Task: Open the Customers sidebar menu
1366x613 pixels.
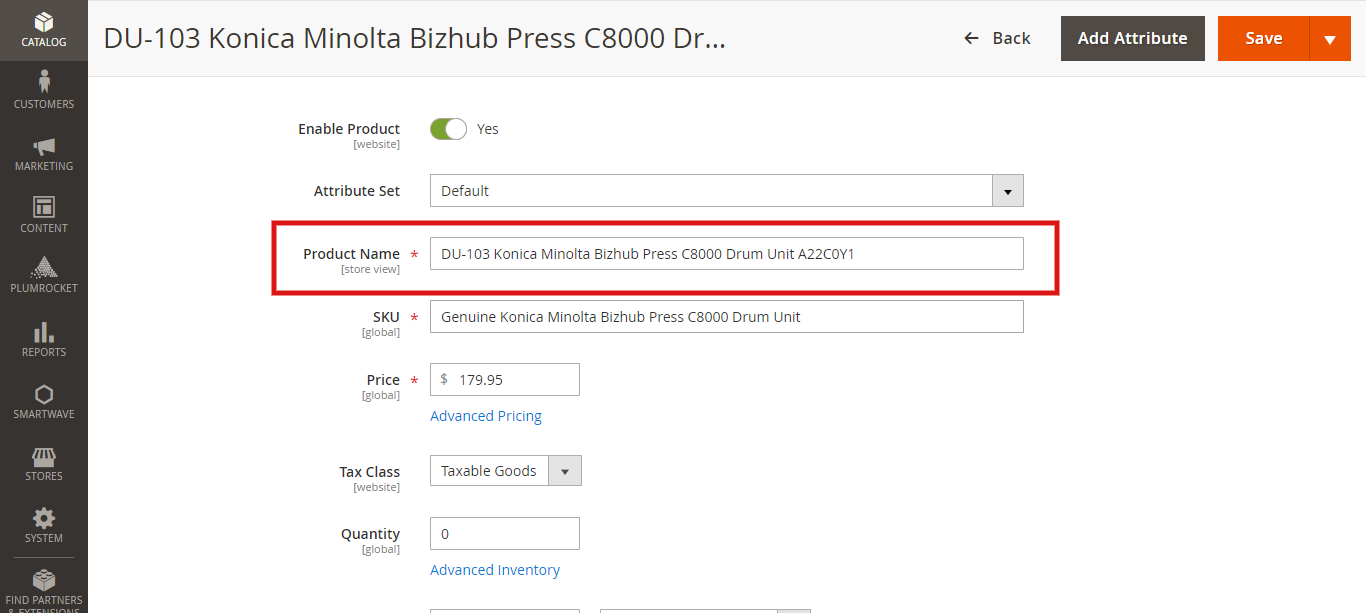Action: [x=44, y=90]
